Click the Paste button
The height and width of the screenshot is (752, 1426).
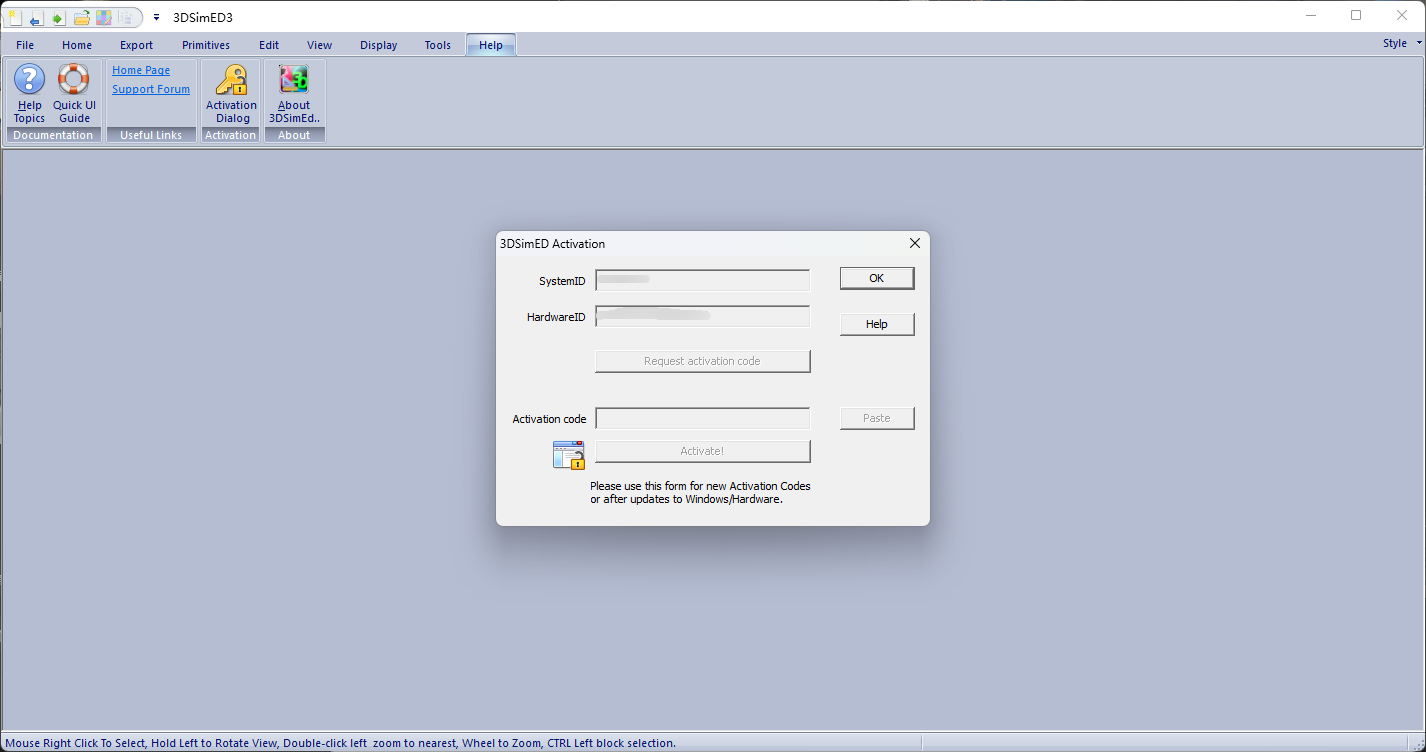[x=877, y=418]
